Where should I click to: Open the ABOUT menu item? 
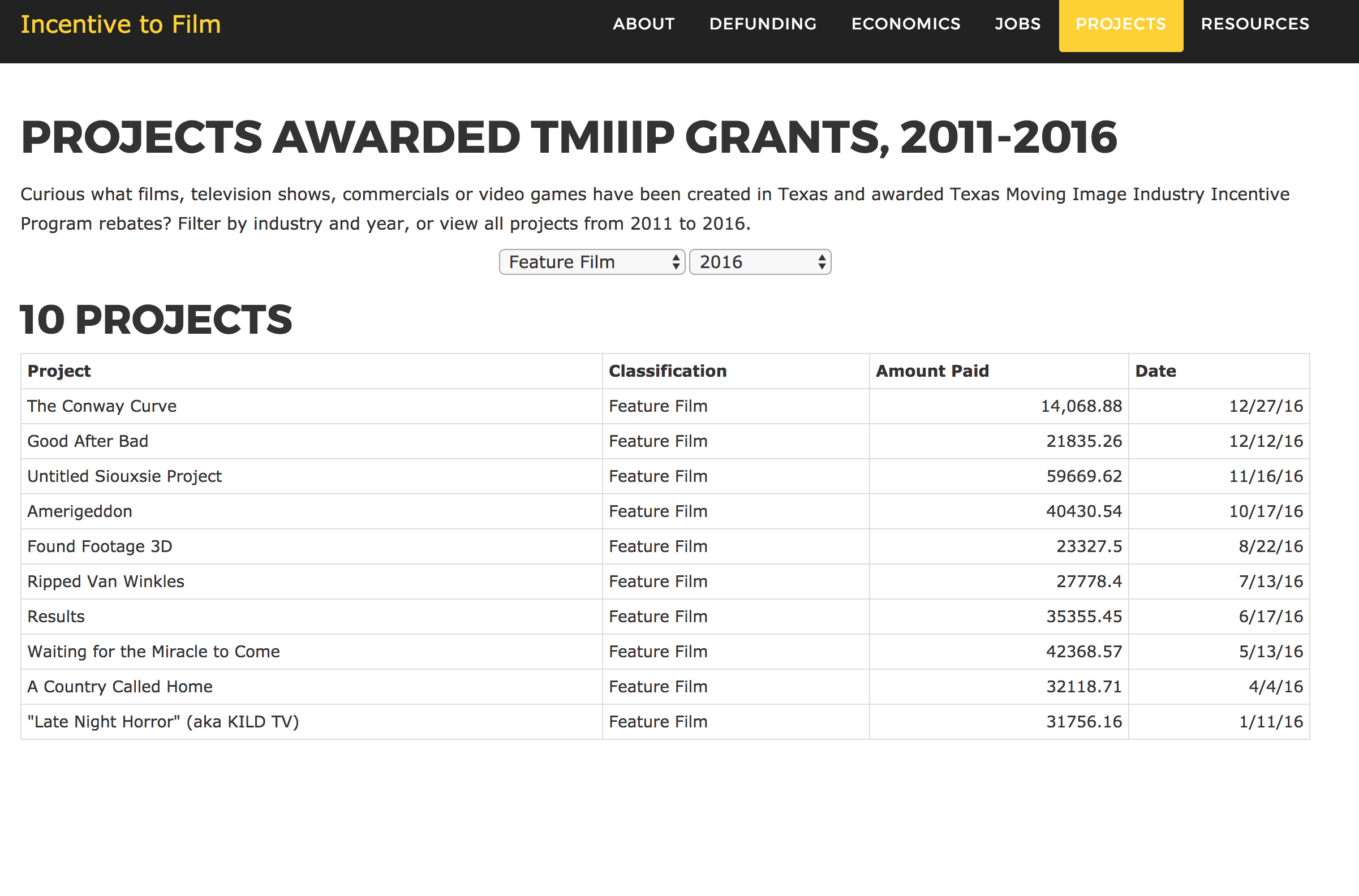(x=643, y=24)
